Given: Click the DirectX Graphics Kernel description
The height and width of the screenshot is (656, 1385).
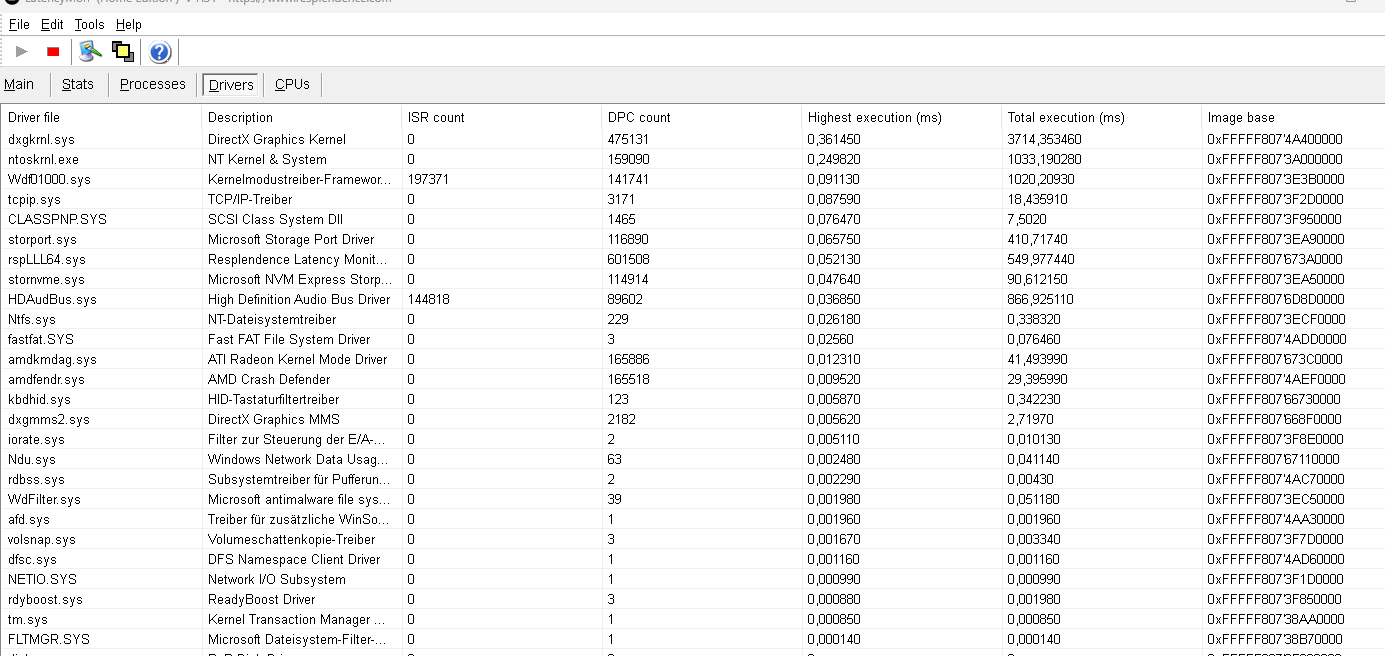Looking at the screenshot, I should 277,139.
